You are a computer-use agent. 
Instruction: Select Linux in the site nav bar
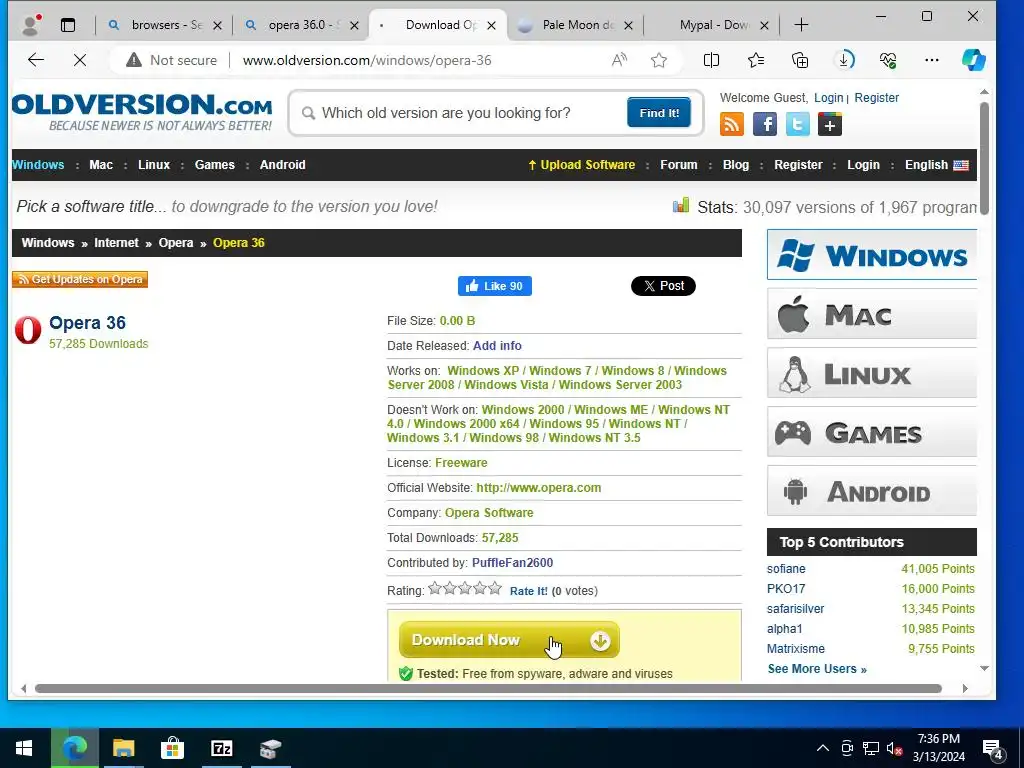[x=154, y=165]
